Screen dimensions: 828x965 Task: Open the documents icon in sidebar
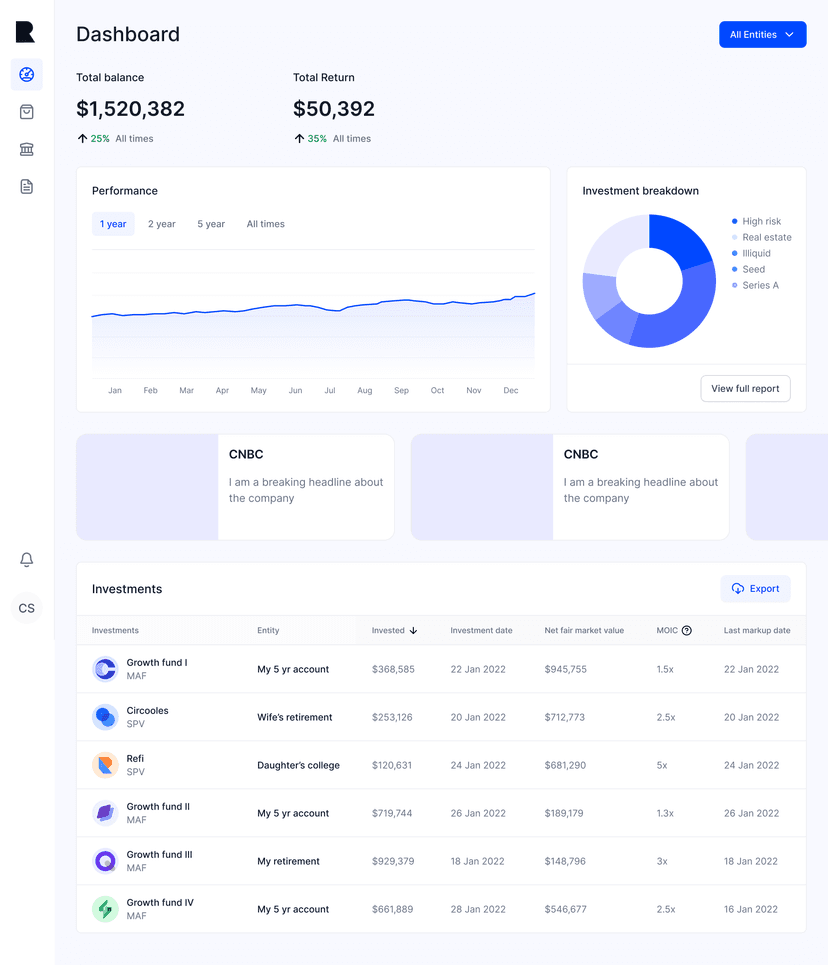(x=27, y=186)
